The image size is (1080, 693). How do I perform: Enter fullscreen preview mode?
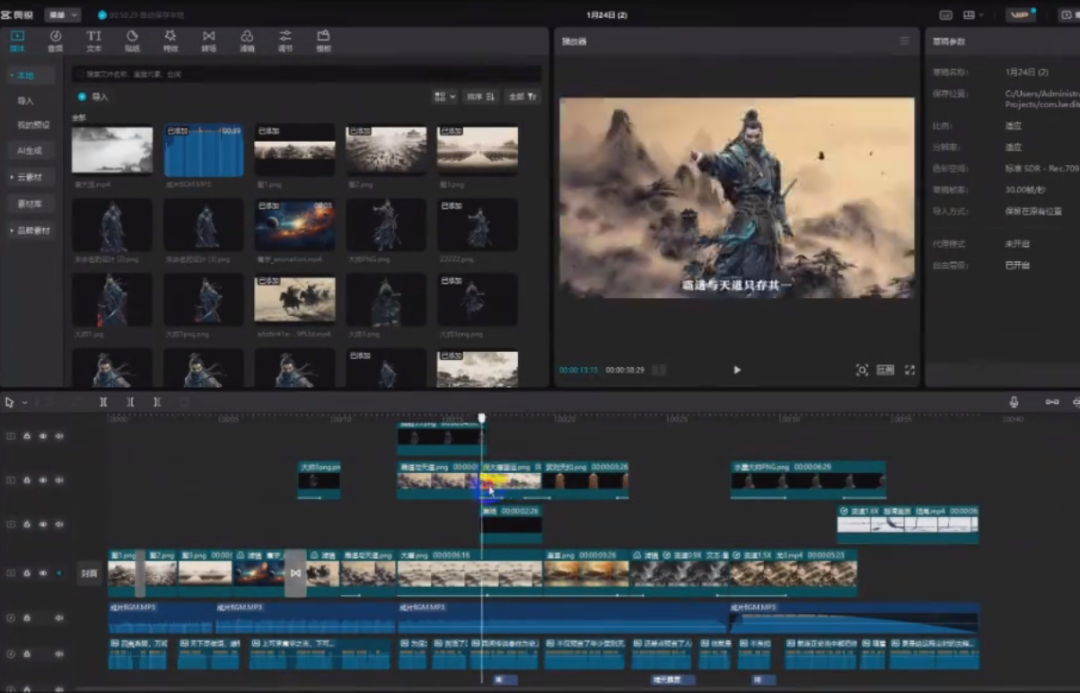(910, 370)
